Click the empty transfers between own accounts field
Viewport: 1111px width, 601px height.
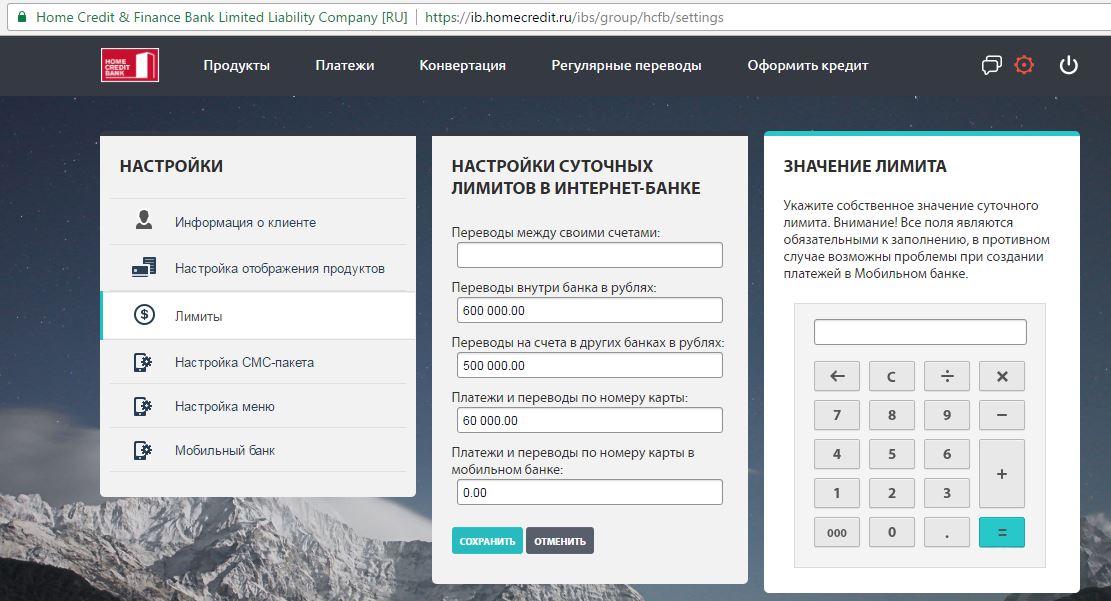pyautogui.click(x=589, y=256)
